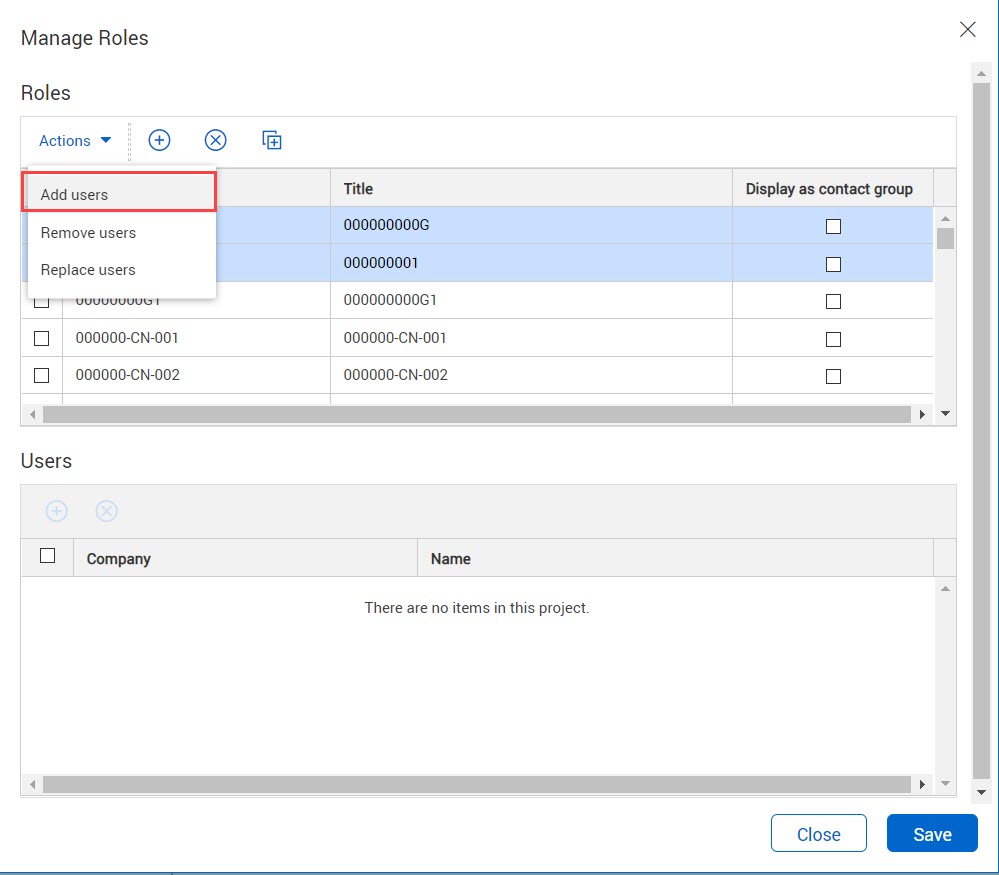Click the remove role X icon

[215, 141]
